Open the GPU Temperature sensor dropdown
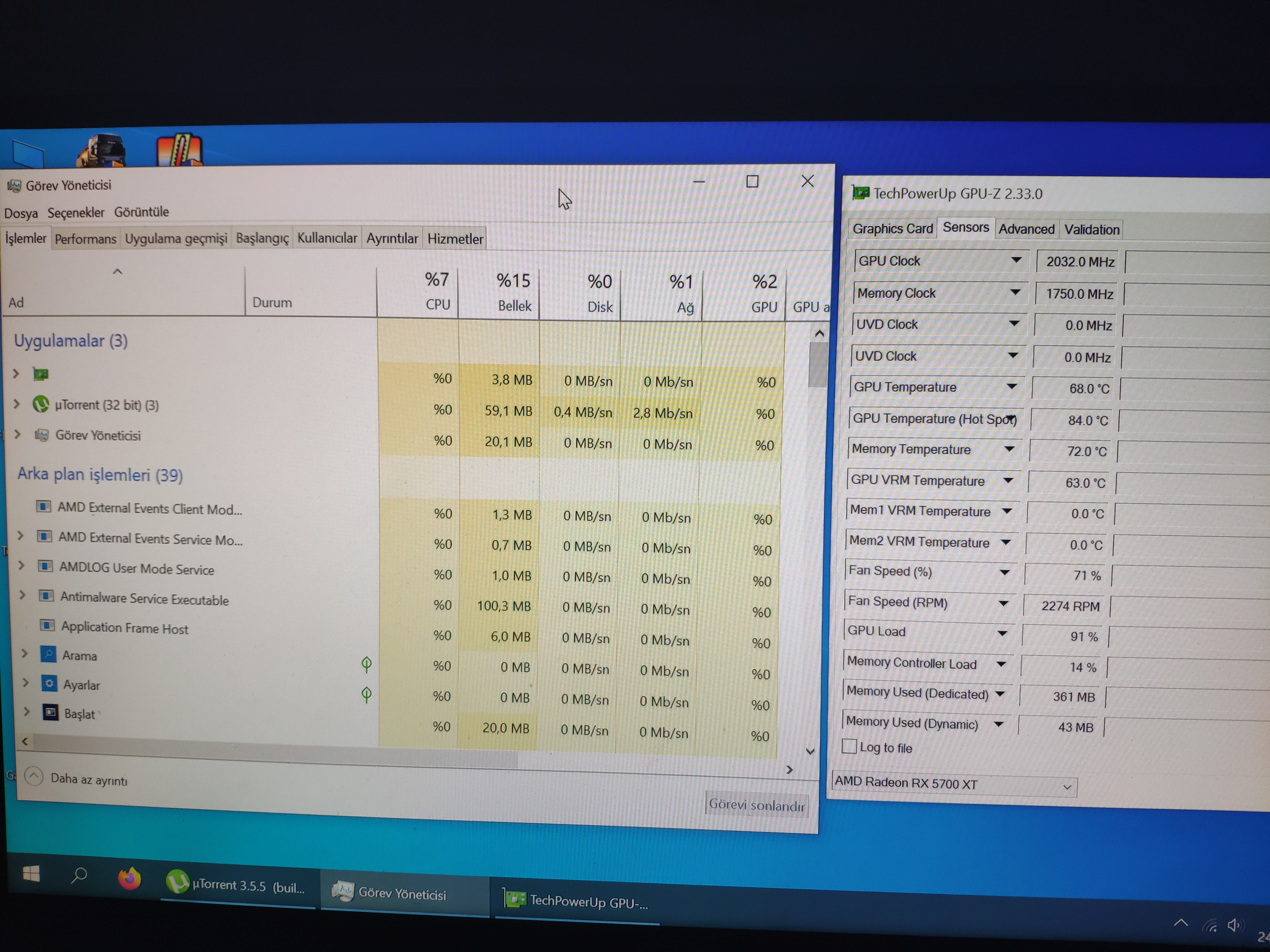This screenshot has width=1270, height=952. [1011, 387]
